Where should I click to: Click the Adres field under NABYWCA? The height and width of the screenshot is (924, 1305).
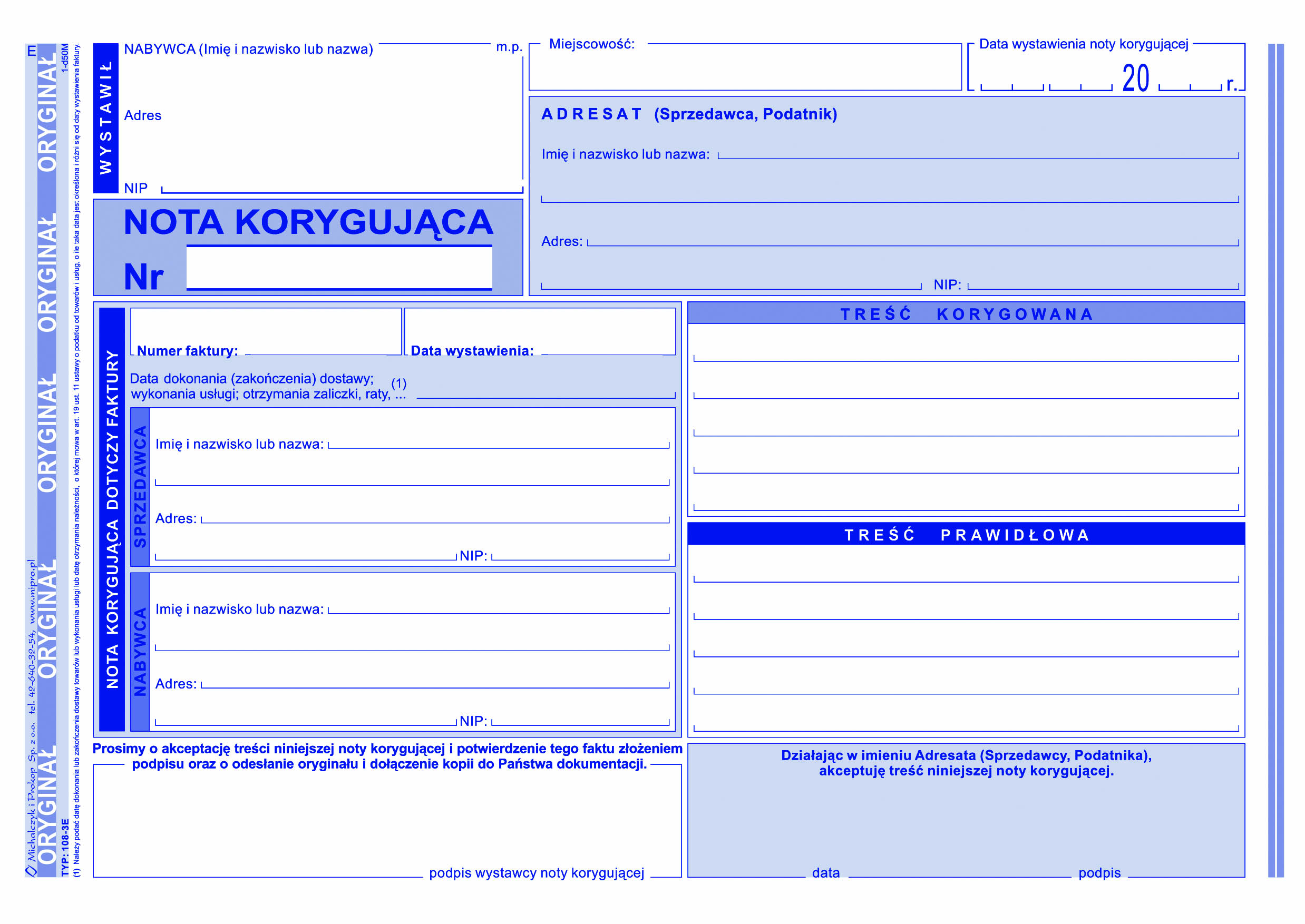coord(285,142)
